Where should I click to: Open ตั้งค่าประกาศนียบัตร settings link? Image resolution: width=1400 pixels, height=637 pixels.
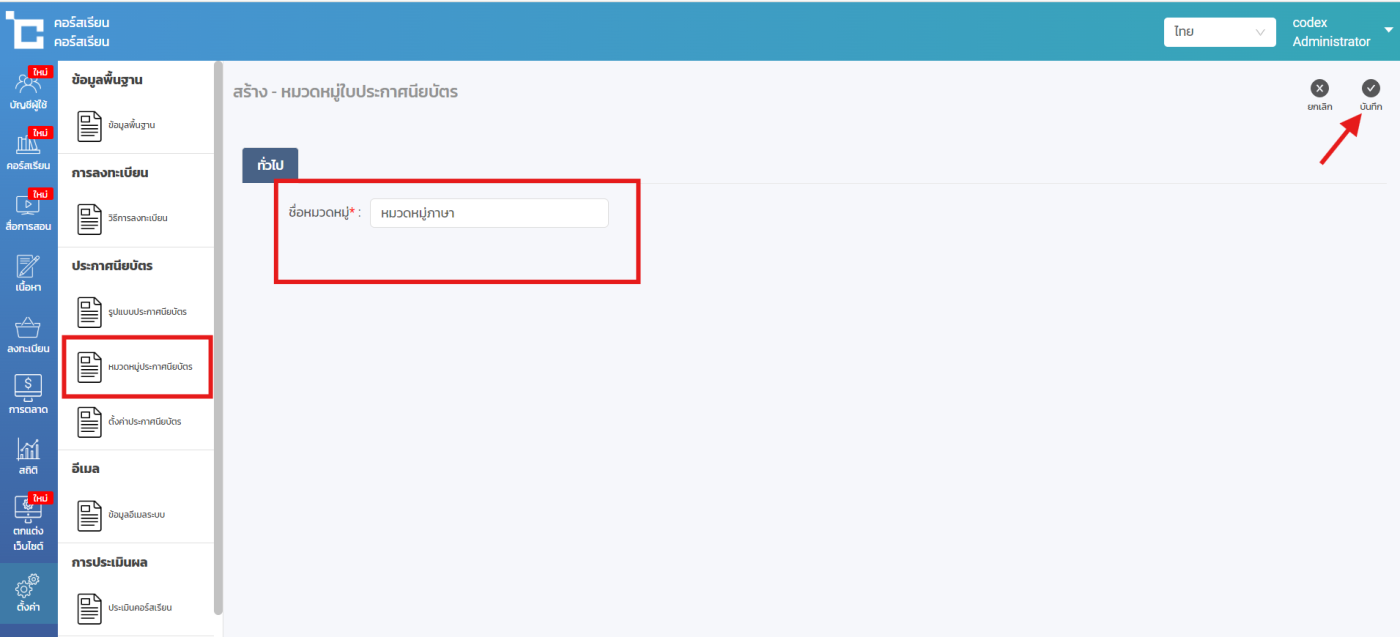tap(134, 422)
